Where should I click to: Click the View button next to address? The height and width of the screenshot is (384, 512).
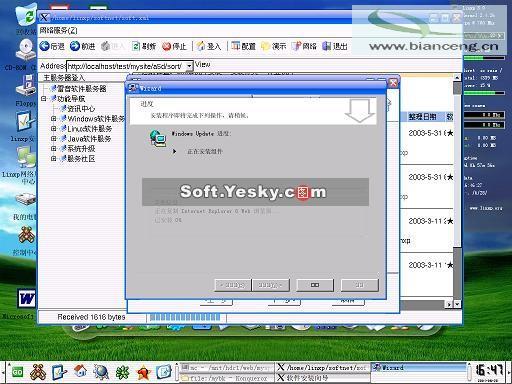[202, 64]
